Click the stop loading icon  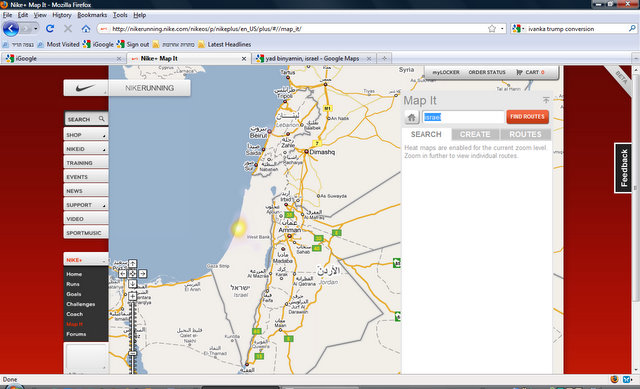68,29
